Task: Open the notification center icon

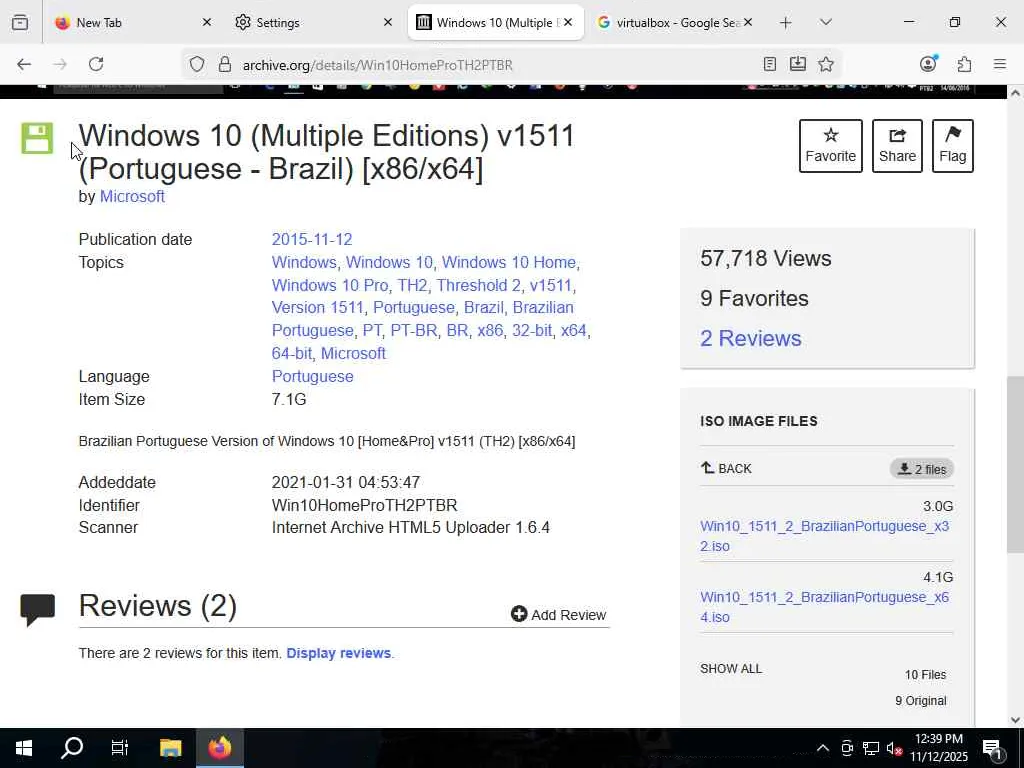Action: tap(993, 749)
